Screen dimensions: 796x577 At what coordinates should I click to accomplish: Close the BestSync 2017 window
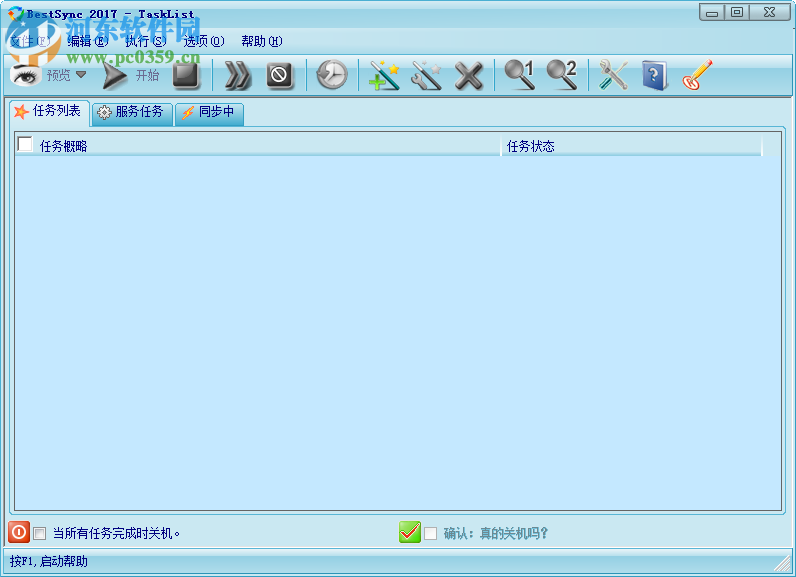click(x=770, y=12)
